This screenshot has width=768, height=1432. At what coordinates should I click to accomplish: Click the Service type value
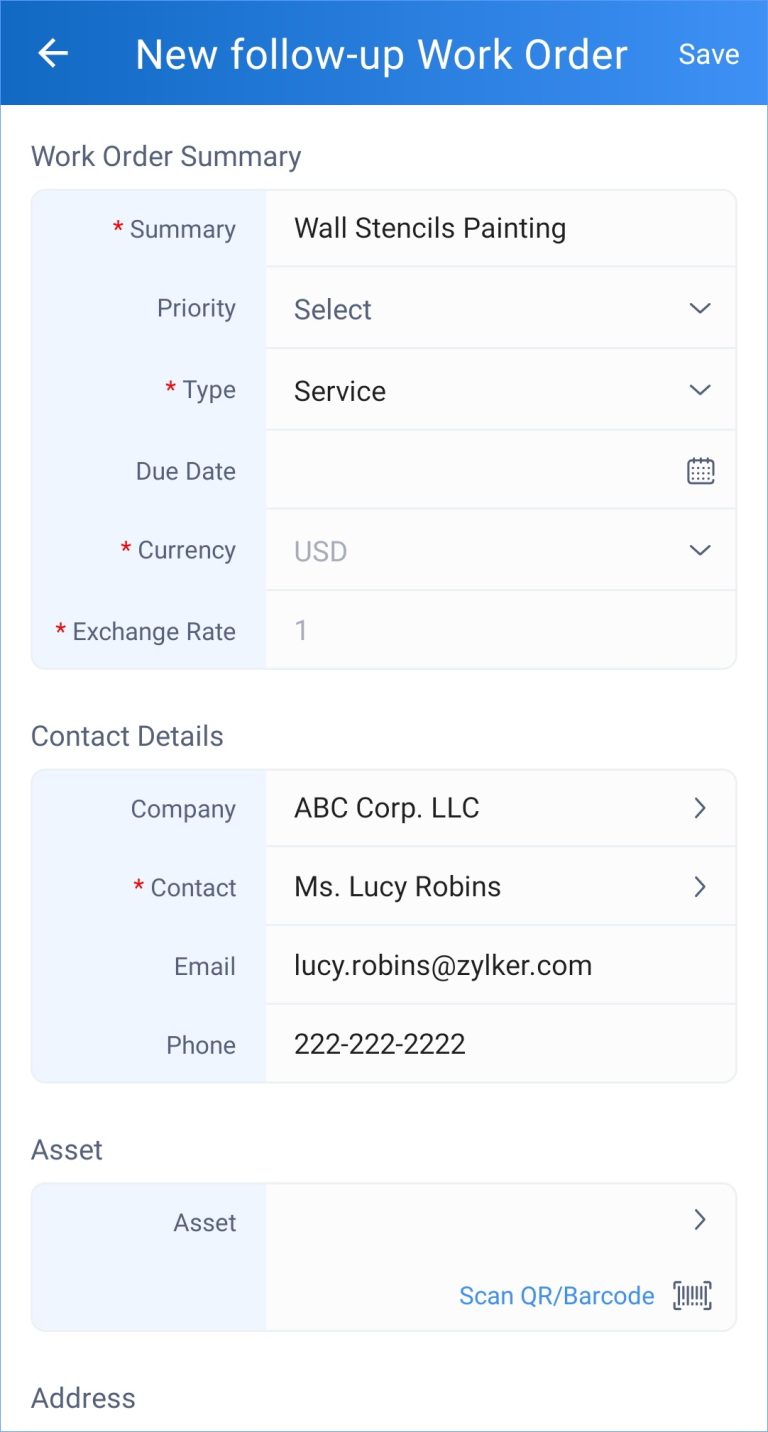pyautogui.click(x=340, y=391)
